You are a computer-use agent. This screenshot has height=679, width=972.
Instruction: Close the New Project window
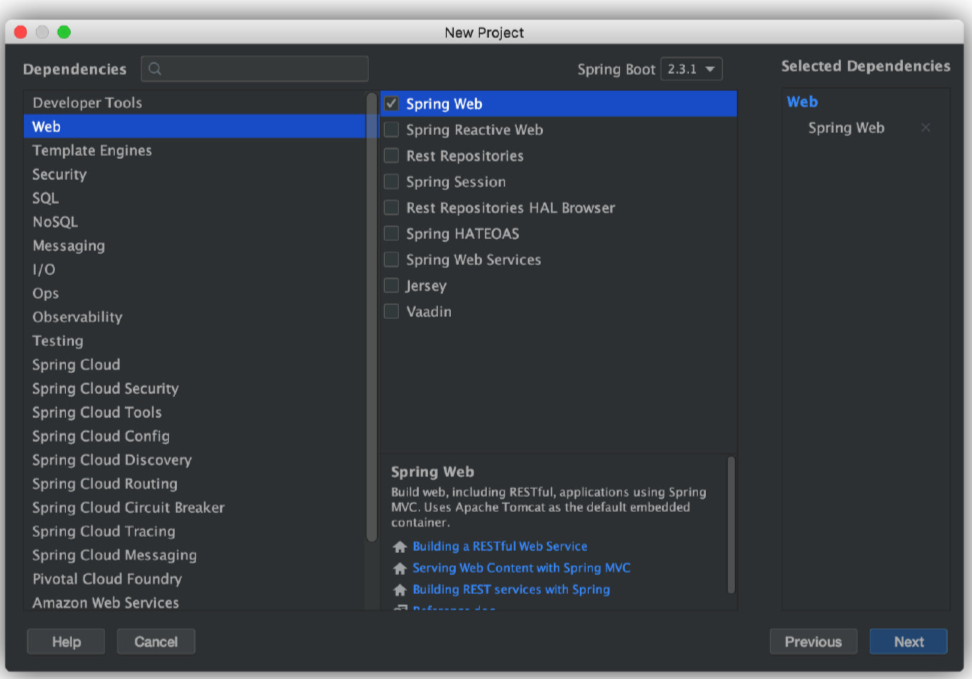click(x=20, y=32)
